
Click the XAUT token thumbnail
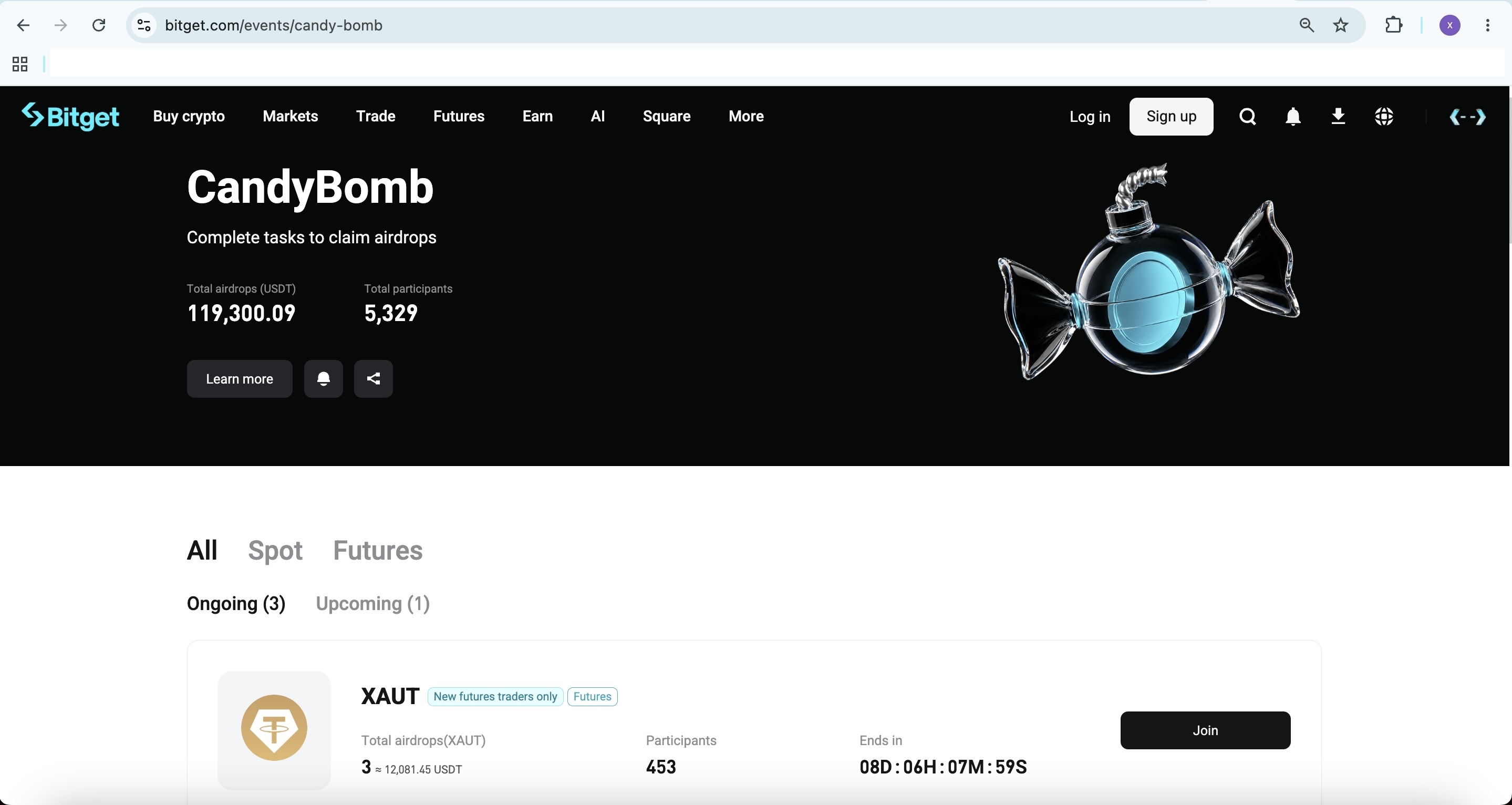tap(274, 730)
